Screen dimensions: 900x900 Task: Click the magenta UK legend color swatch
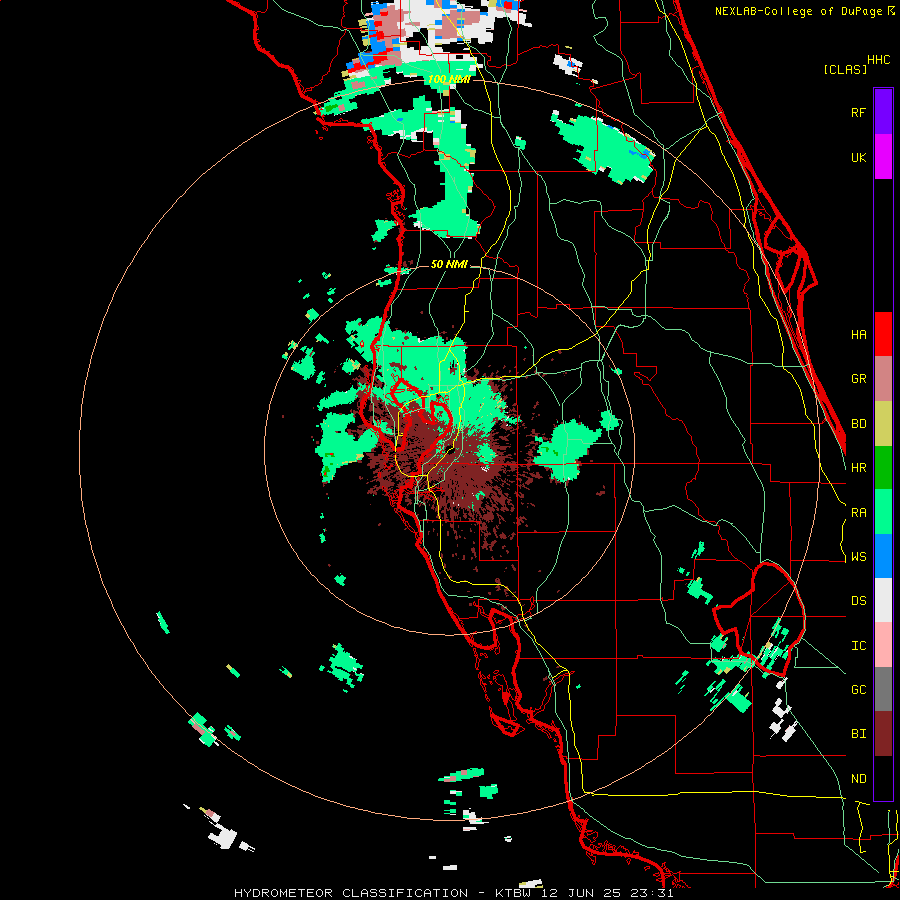point(883,157)
